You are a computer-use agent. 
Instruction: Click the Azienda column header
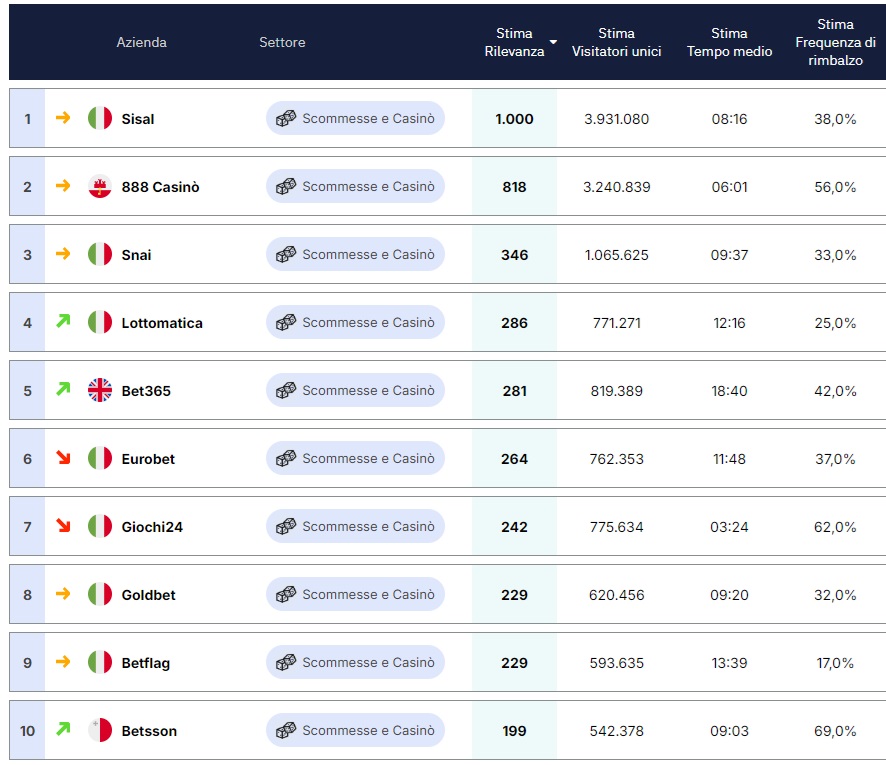[x=141, y=42]
